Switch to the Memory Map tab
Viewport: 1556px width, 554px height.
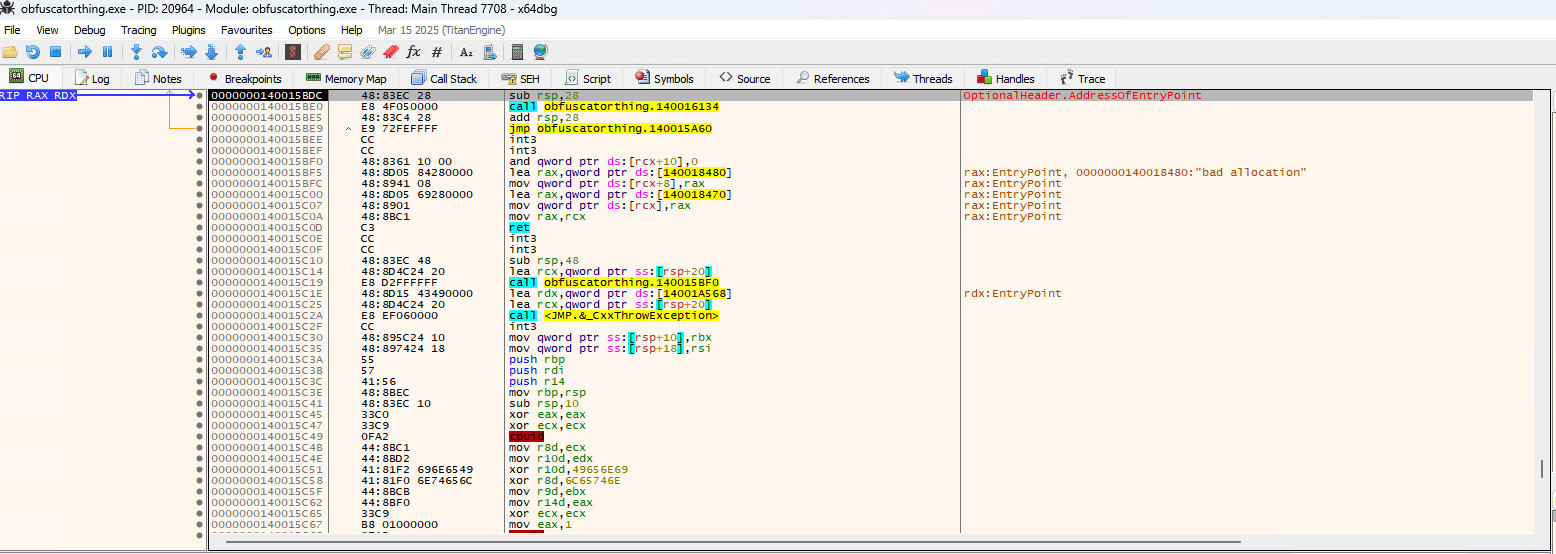346,78
